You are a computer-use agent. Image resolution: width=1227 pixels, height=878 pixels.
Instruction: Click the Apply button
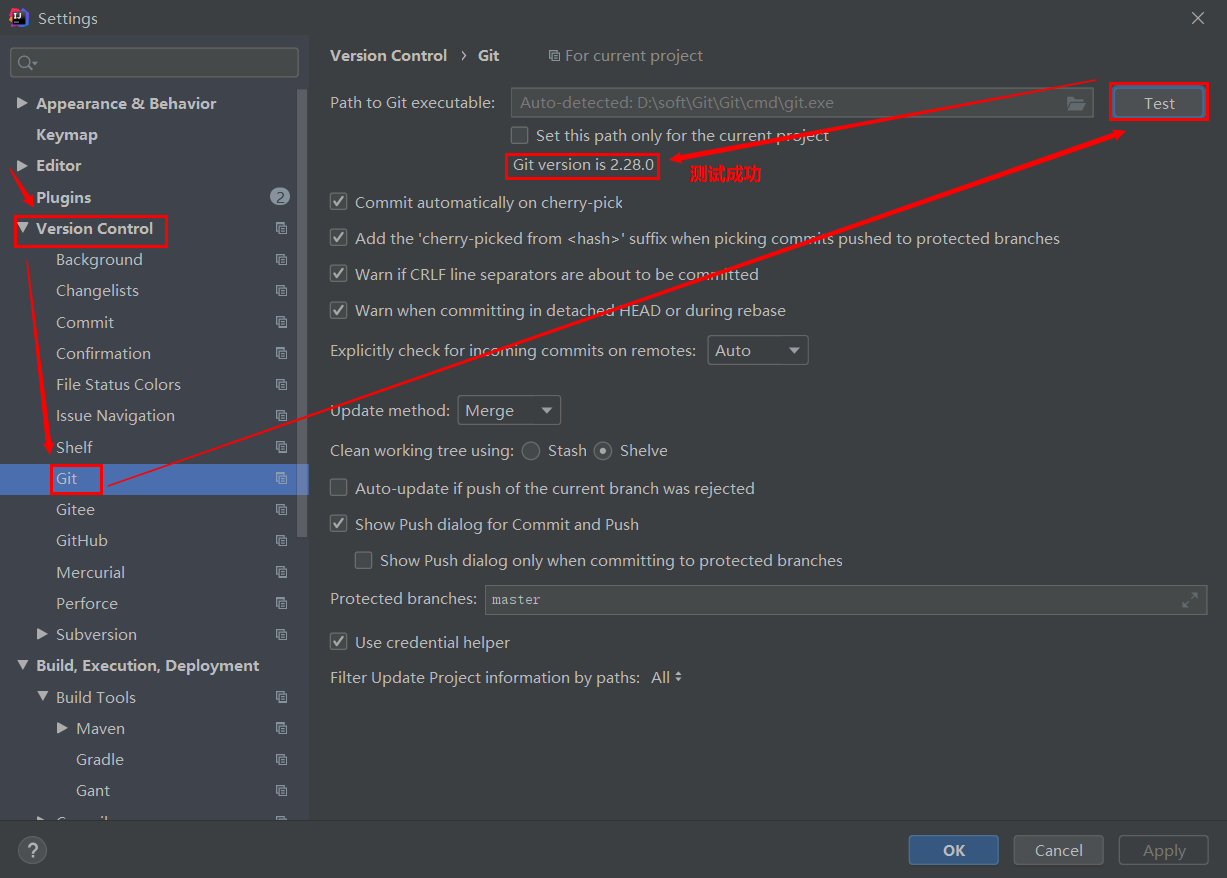1164,850
